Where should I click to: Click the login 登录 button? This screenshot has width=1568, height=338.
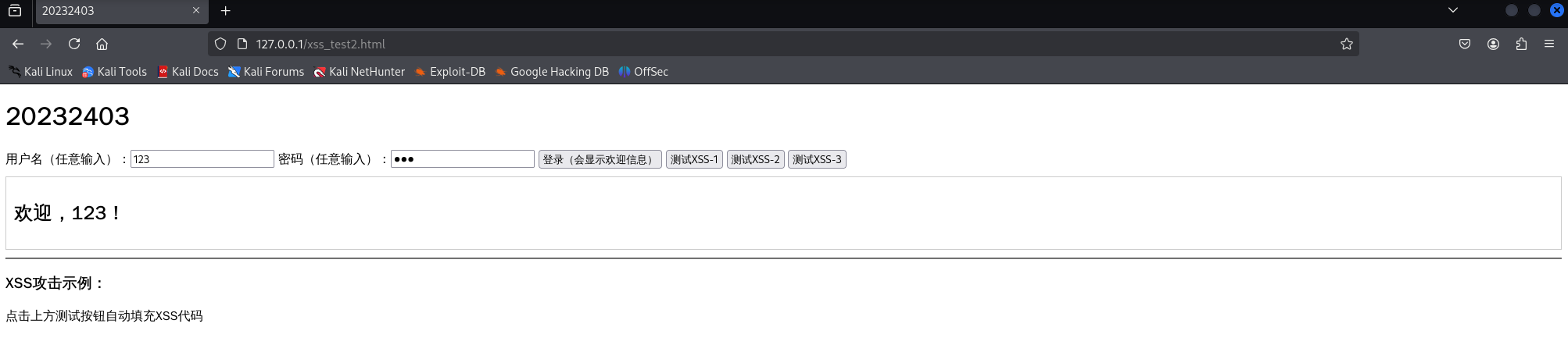click(x=600, y=159)
